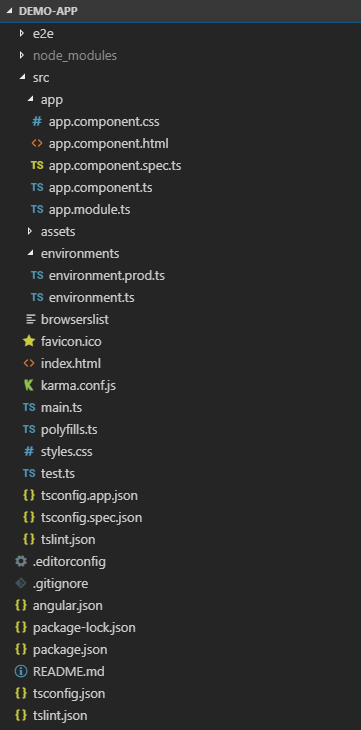Click the HTML brackets icon next to app.component.html
The width and height of the screenshot is (361, 730).
[37, 143]
